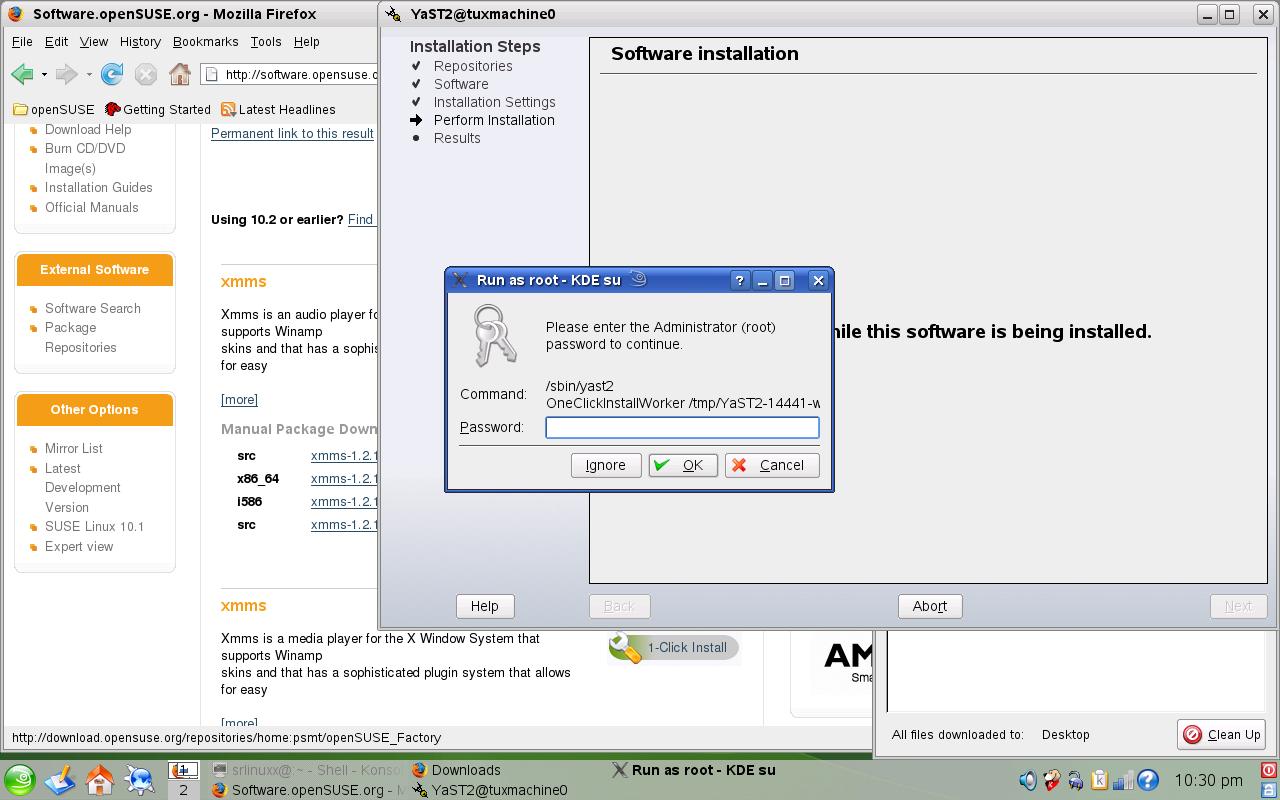Open the openSUSE bookmarks folder
The image size is (1280, 800).
(53, 110)
